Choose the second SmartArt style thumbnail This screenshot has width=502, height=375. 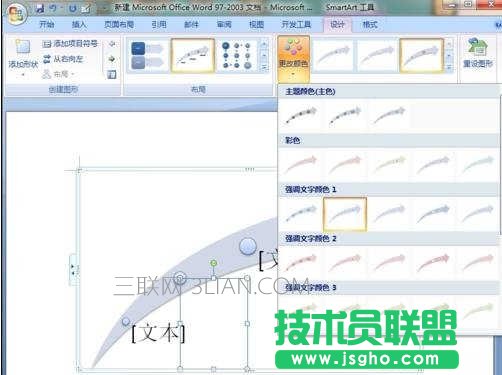click(377, 55)
